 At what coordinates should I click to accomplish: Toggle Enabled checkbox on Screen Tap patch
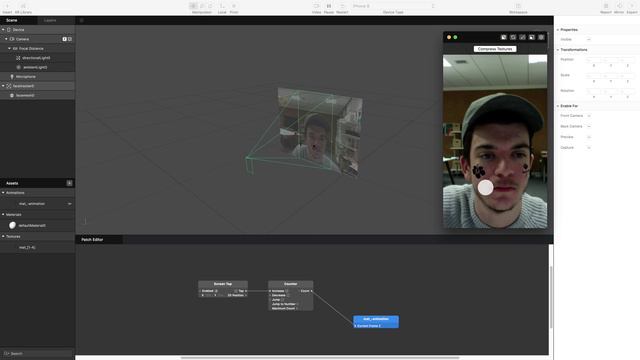pos(216,291)
